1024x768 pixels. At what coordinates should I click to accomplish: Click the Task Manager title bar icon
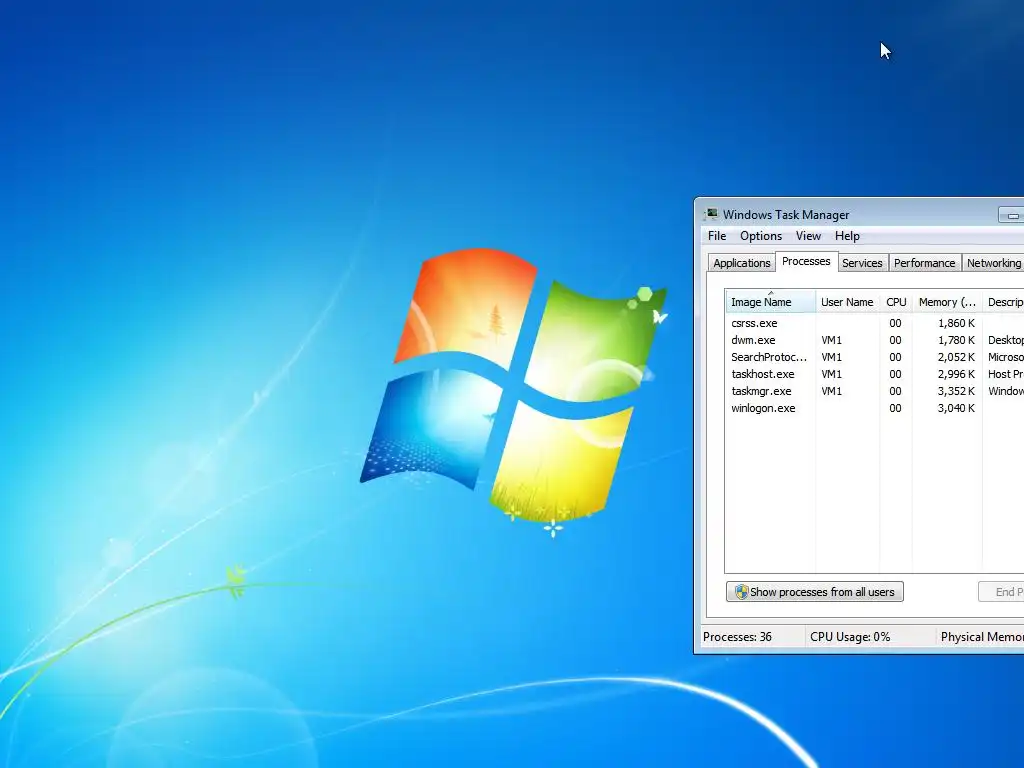click(x=711, y=214)
